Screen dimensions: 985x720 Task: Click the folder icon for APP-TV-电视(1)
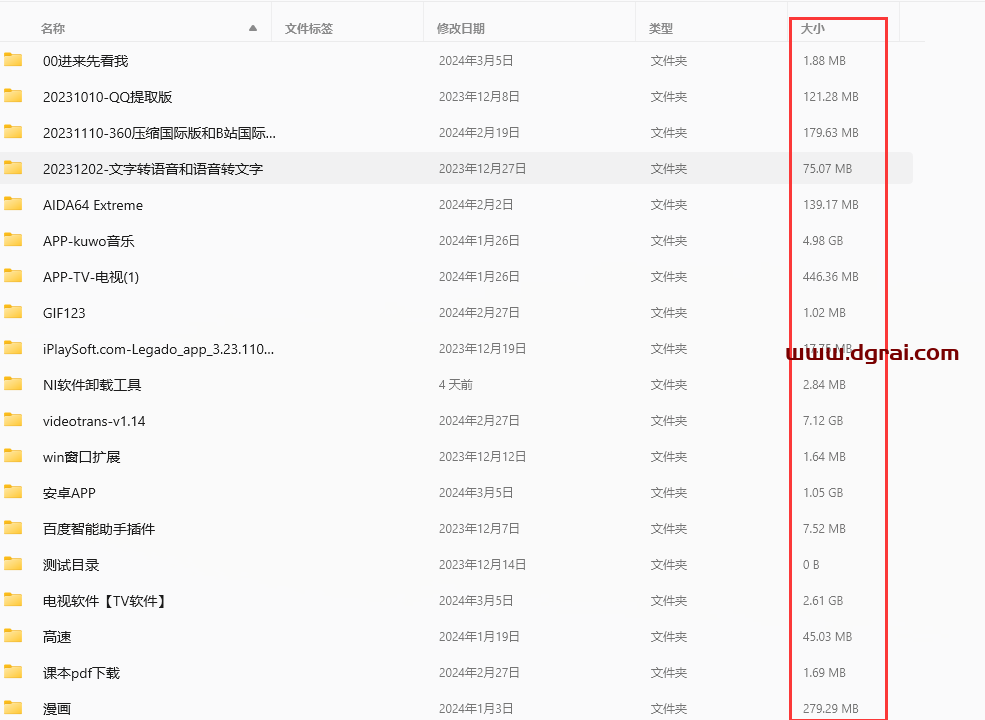(x=13, y=276)
